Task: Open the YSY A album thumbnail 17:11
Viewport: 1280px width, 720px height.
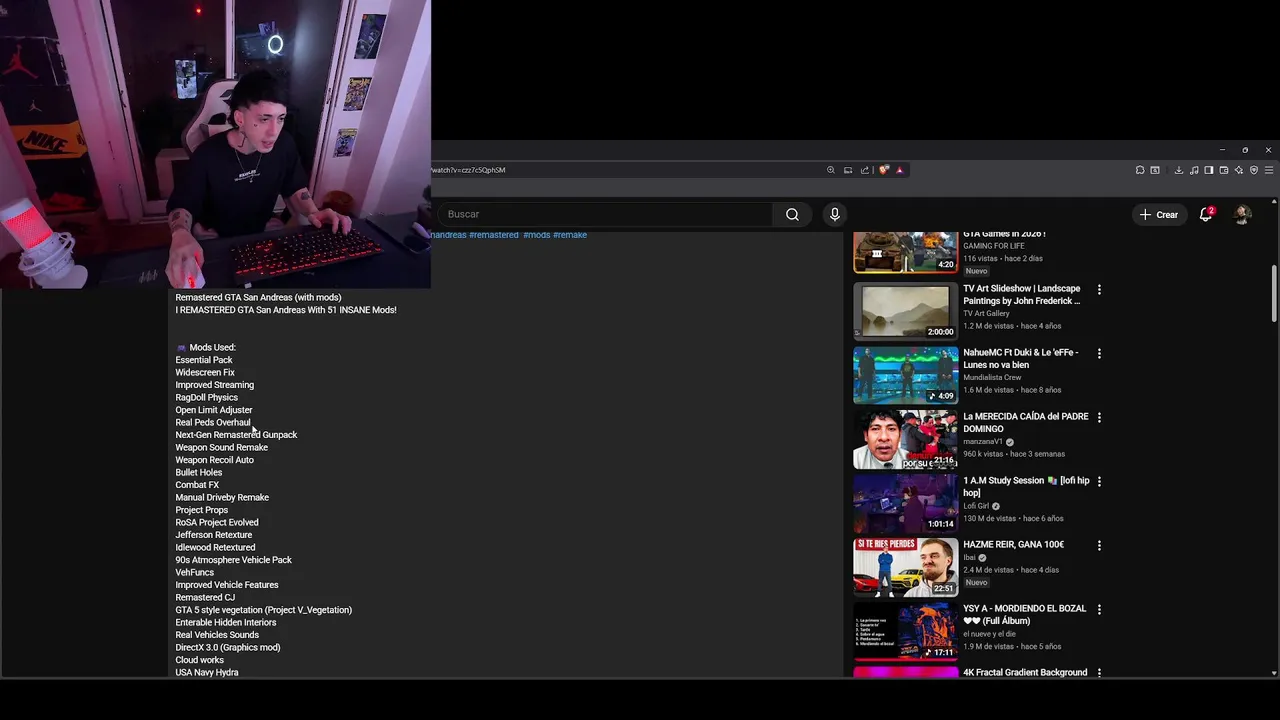Action: pos(905,631)
